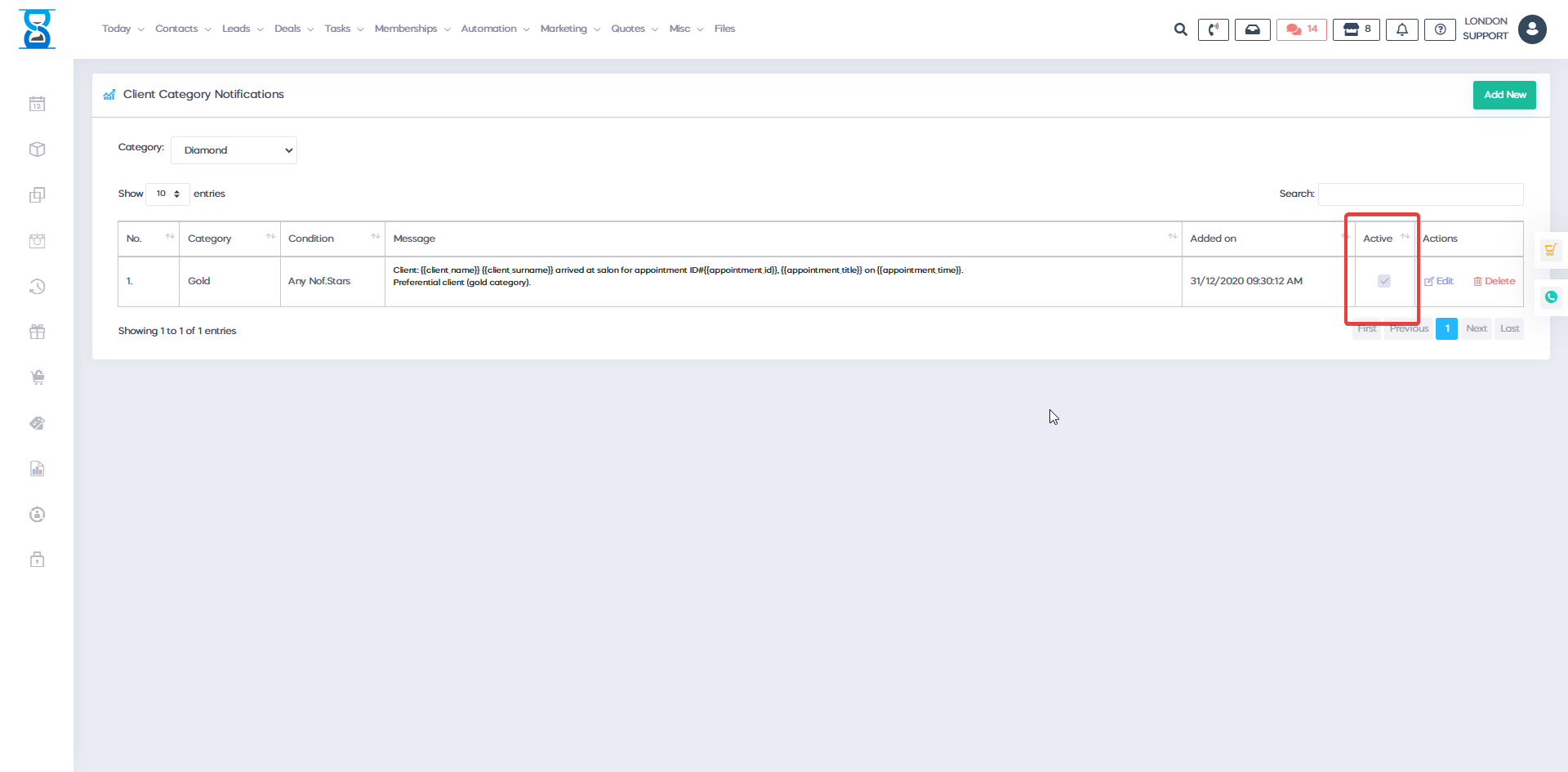Image resolution: width=1568 pixels, height=772 pixels.
Task: Open the help question mark icon
Action: coord(1440,29)
